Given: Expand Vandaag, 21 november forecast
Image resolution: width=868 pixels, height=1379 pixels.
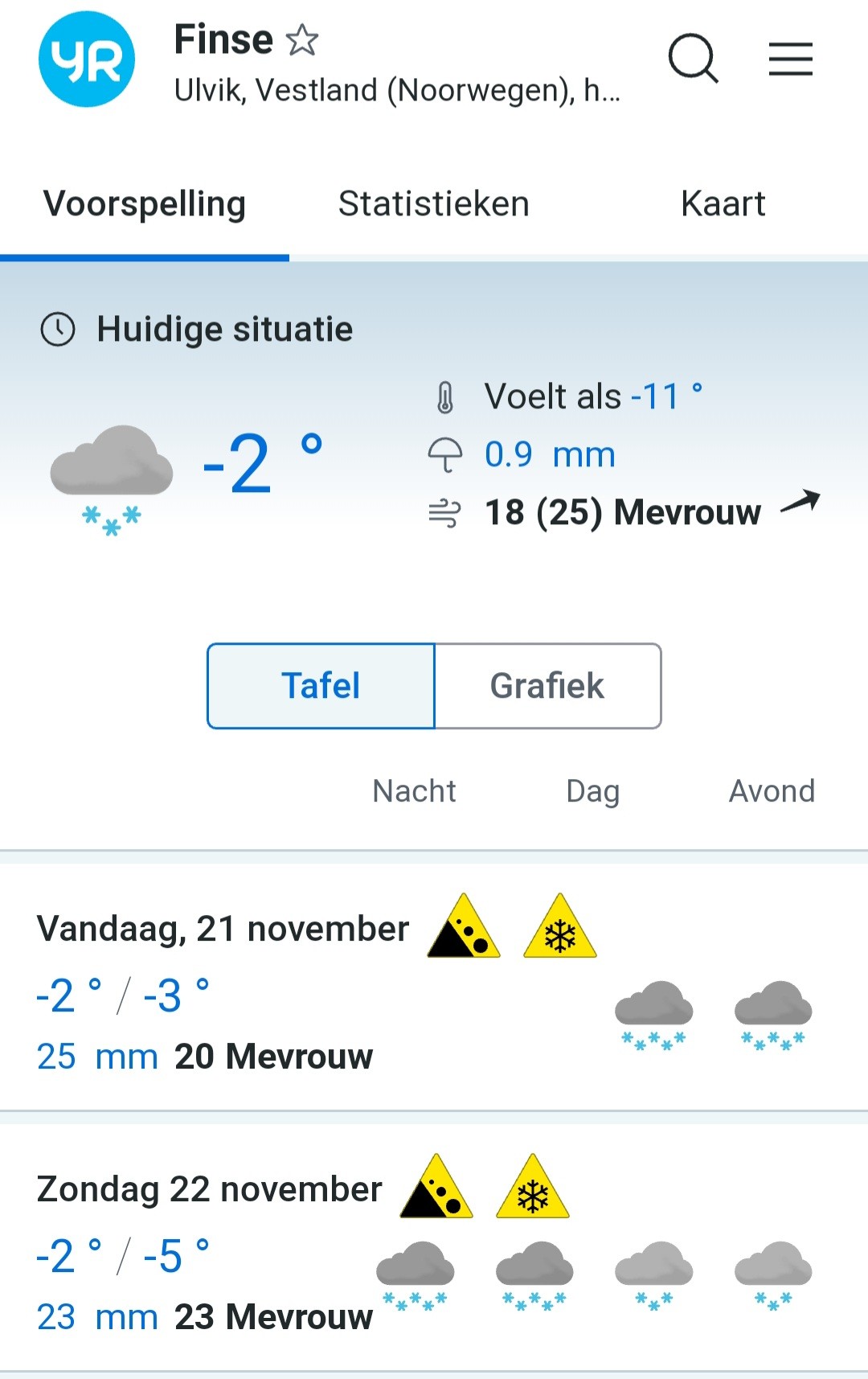Looking at the screenshot, I should point(223,930).
